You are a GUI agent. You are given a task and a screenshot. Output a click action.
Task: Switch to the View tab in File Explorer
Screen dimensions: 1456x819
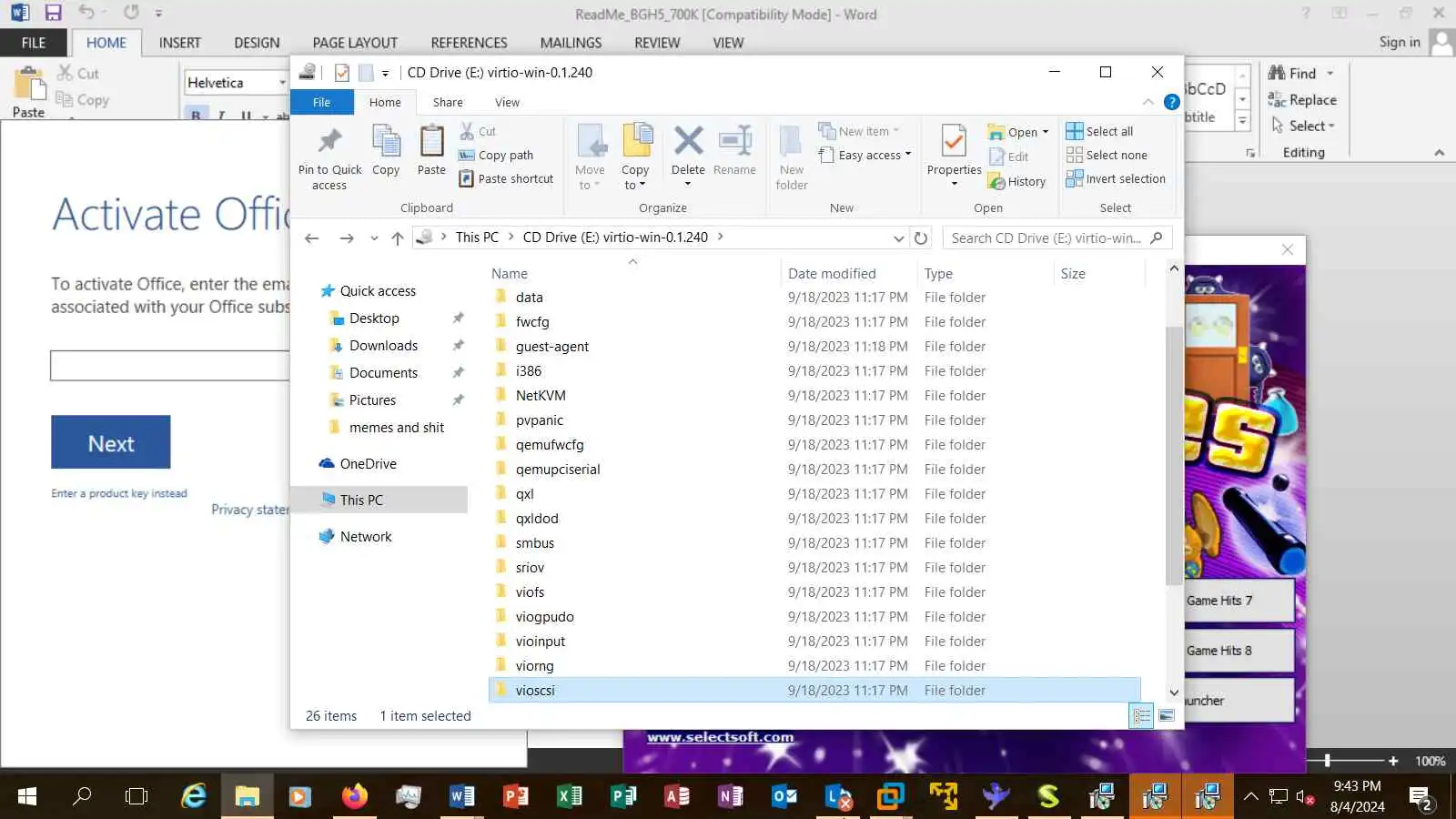pyautogui.click(x=507, y=103)
